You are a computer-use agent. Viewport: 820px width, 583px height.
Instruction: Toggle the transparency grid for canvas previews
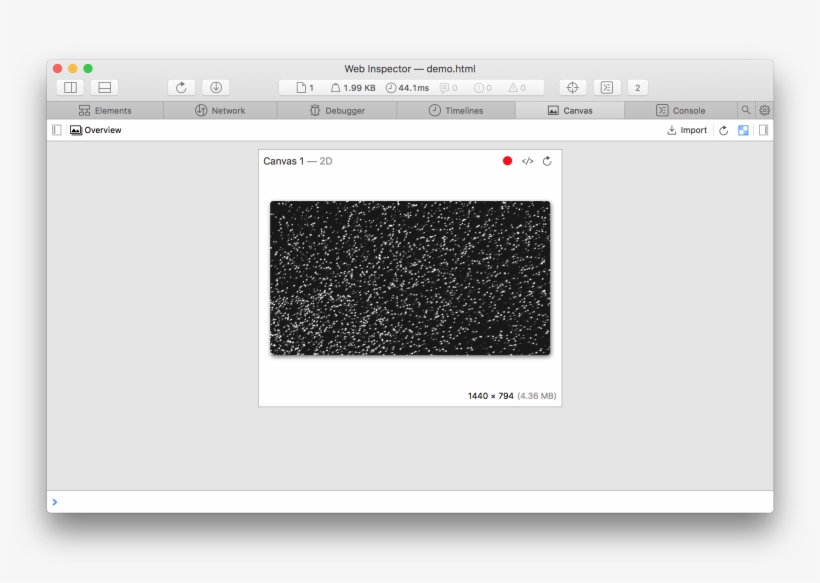tap(742, 130)
